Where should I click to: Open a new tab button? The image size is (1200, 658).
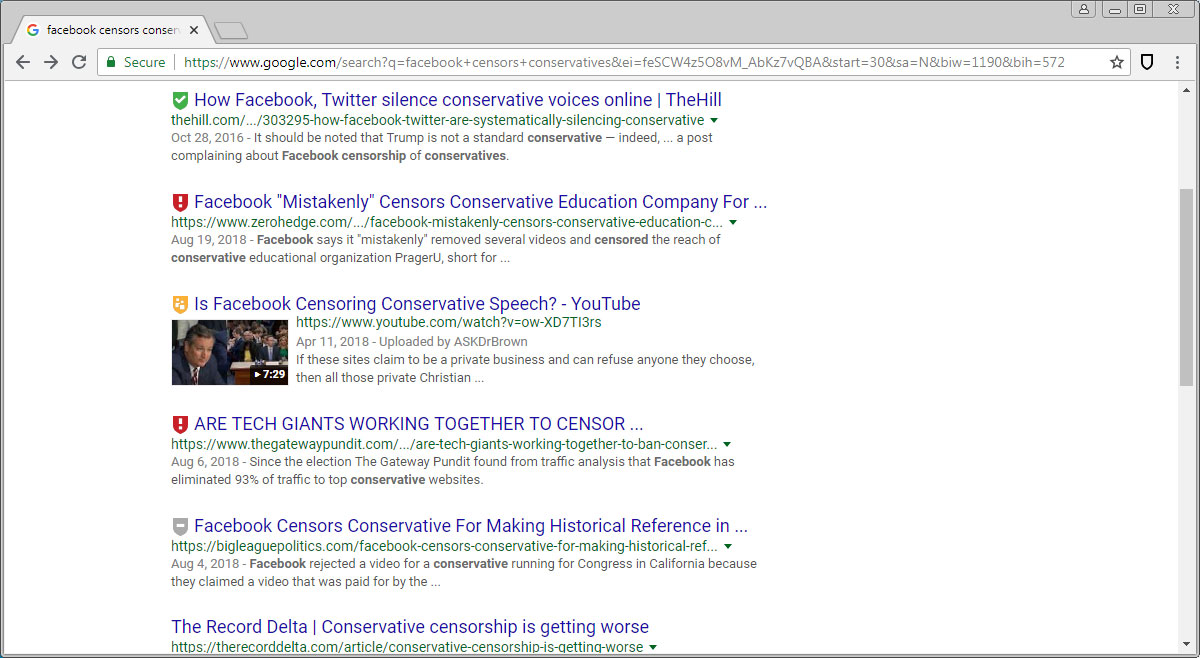pyautogui.click(x=231, y=31)
